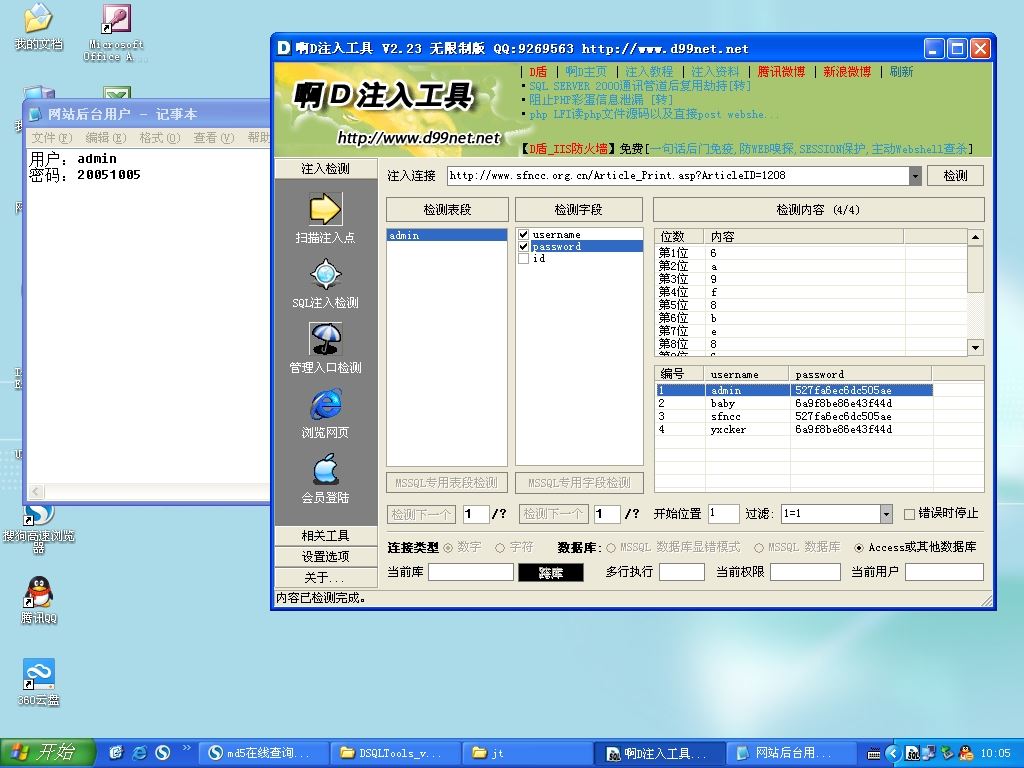Viewport: 1024px width, 768px height.
Task: Open the 设置选项 sidebar section
Action: coord(325,556)
